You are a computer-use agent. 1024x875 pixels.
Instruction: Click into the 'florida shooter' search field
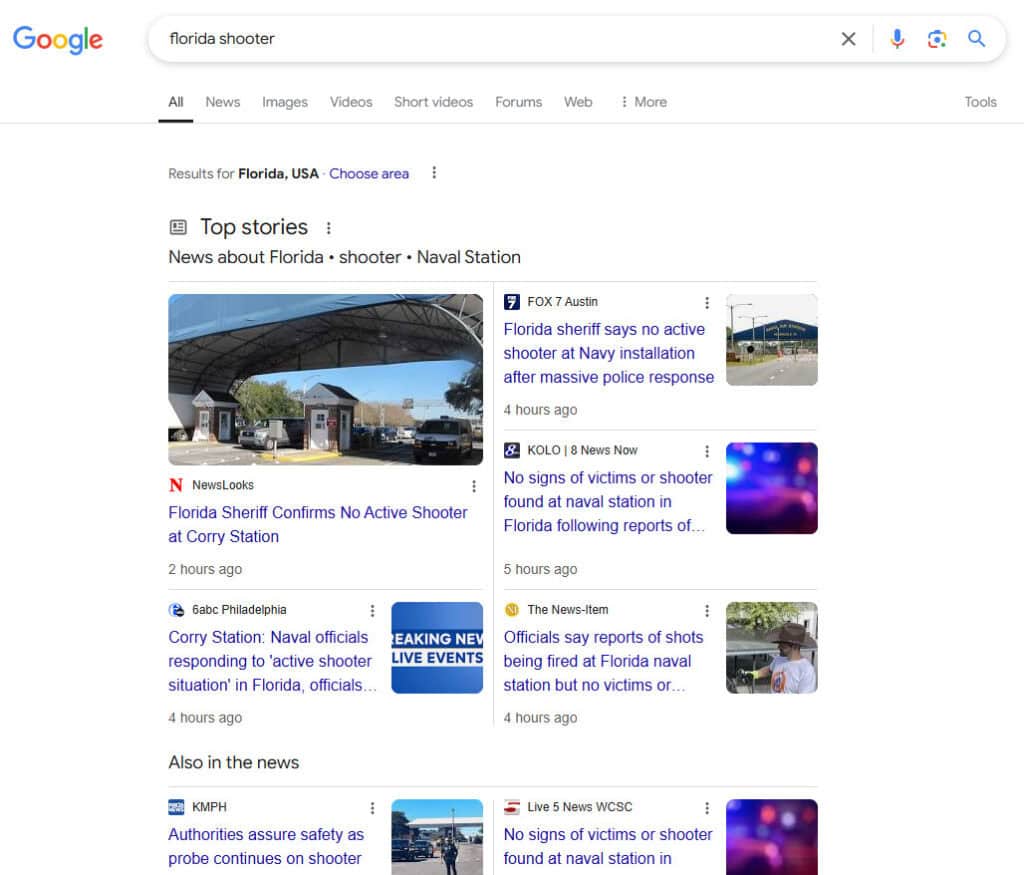point(496,39)
